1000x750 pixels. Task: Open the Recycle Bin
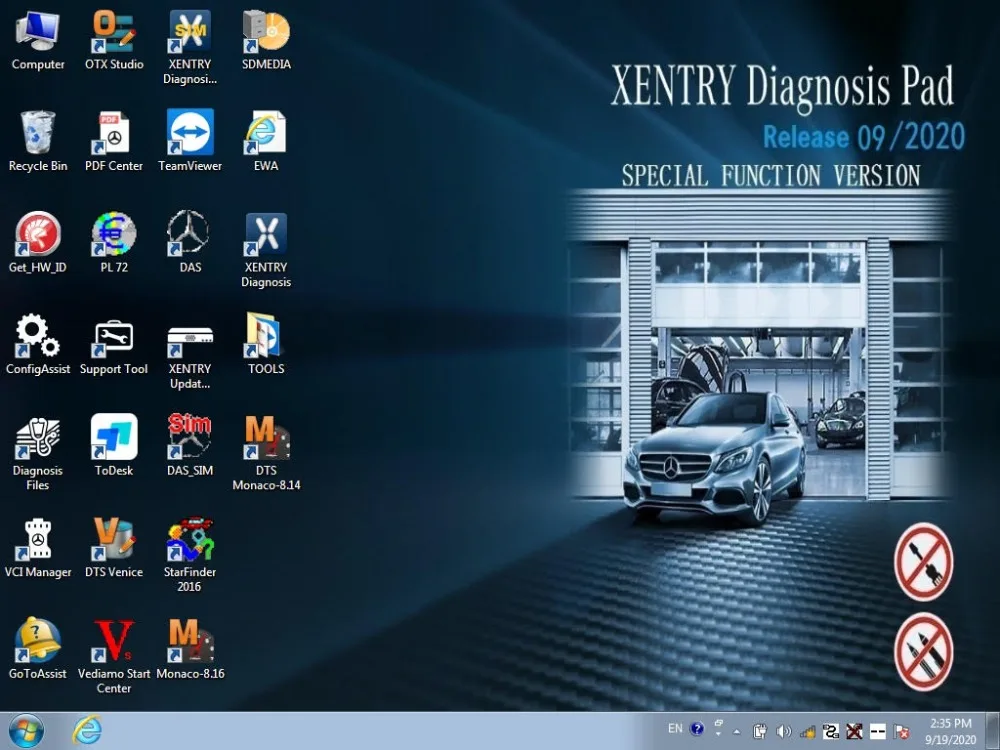point(38,141)
